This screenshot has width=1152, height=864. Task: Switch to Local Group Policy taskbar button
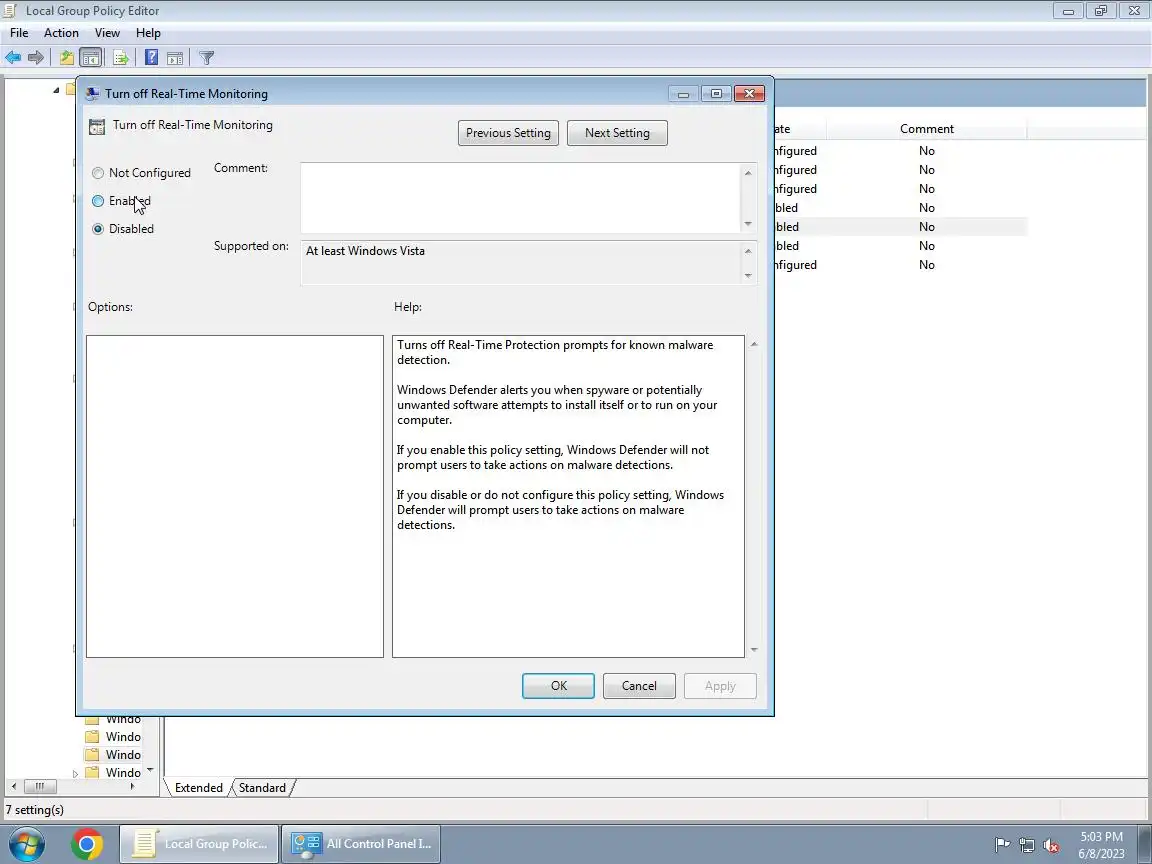[199, 843]
